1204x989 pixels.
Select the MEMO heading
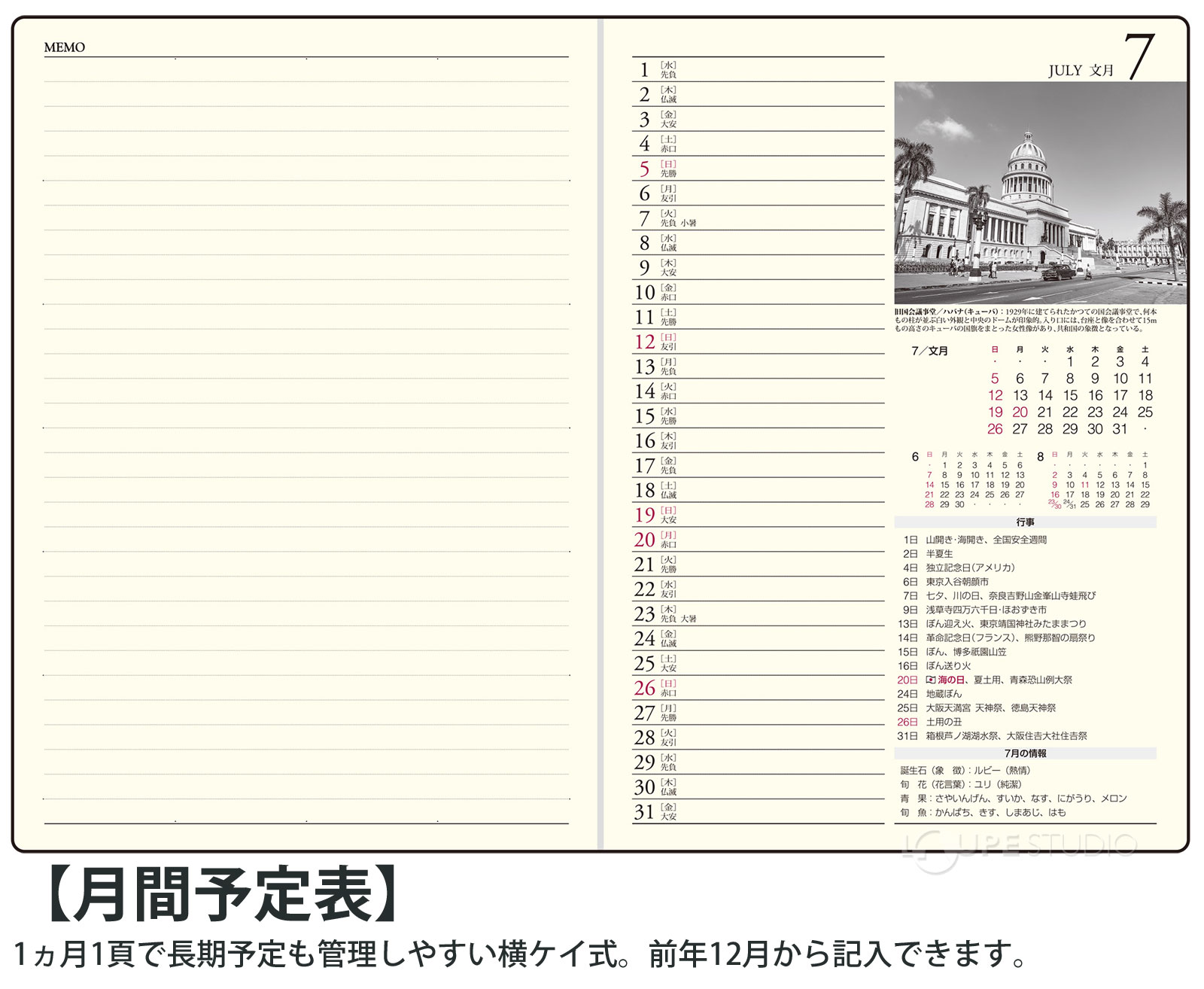tap(65, 47)
